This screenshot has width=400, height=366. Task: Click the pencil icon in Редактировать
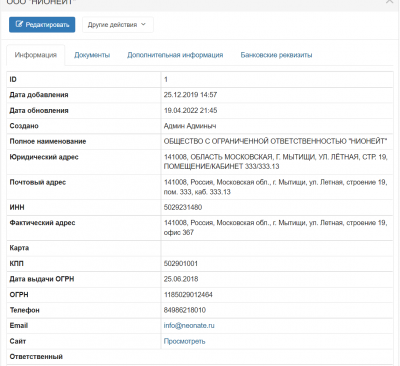coord(19,24)
